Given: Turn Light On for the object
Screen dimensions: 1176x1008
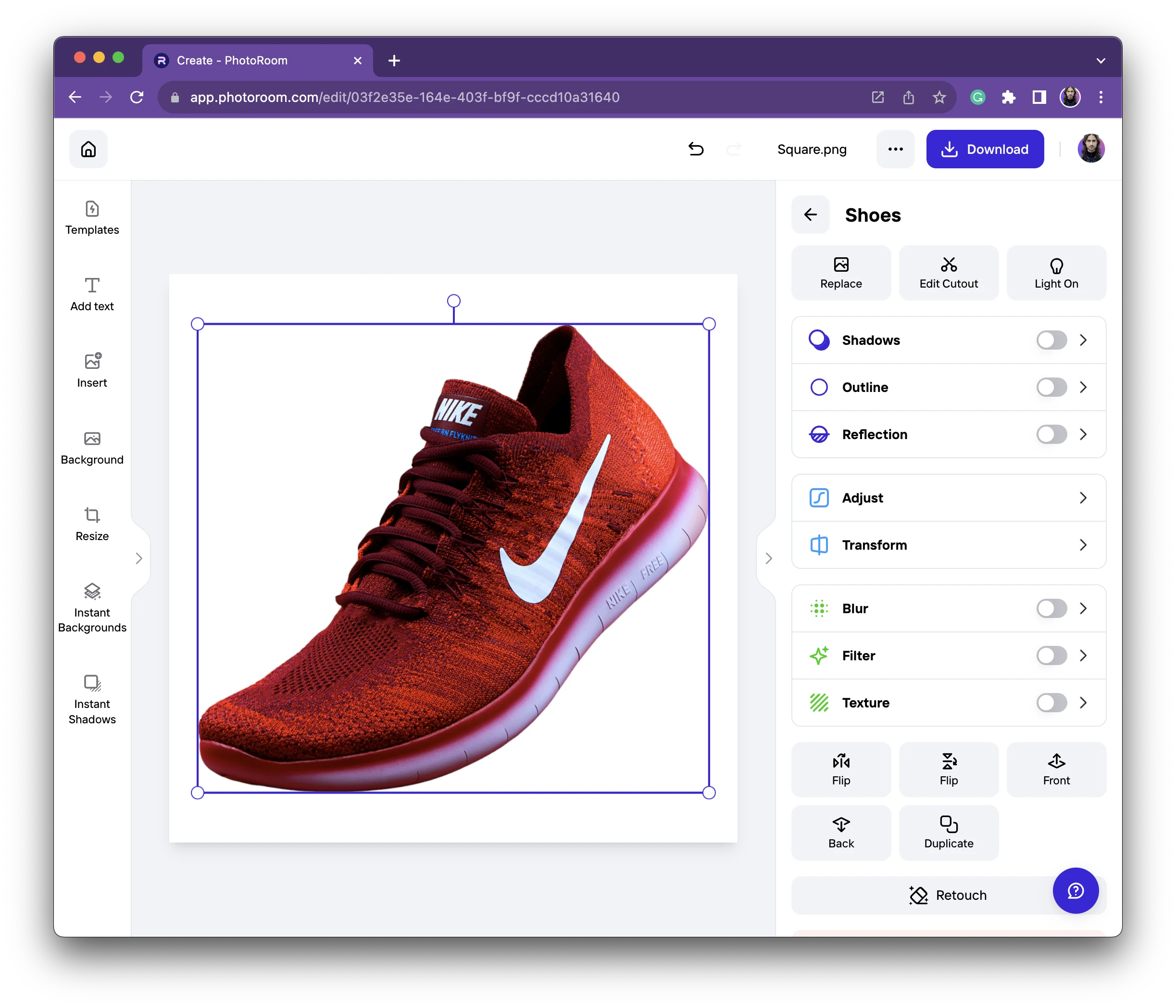Looking at the screenshot, I should pyautogui.click(x=1056, y=273).
